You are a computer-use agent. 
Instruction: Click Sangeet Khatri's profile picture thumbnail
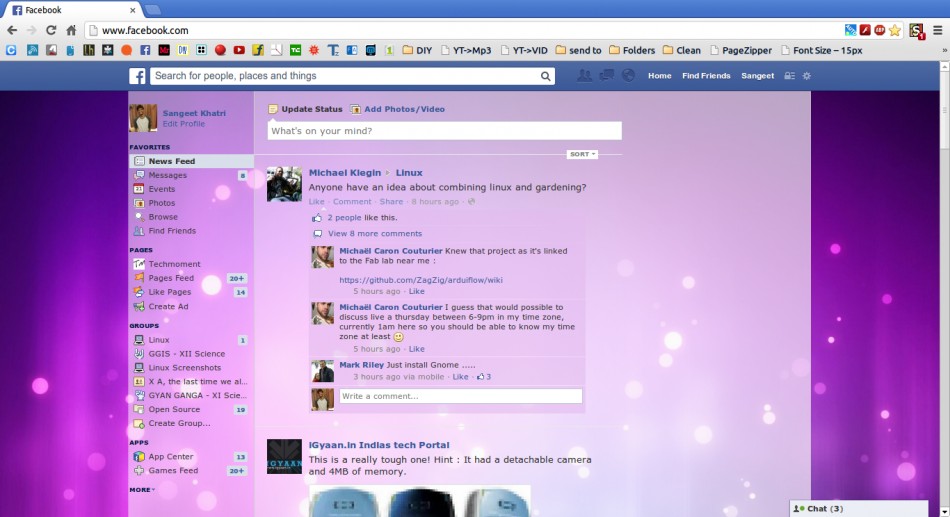[143, 118]
